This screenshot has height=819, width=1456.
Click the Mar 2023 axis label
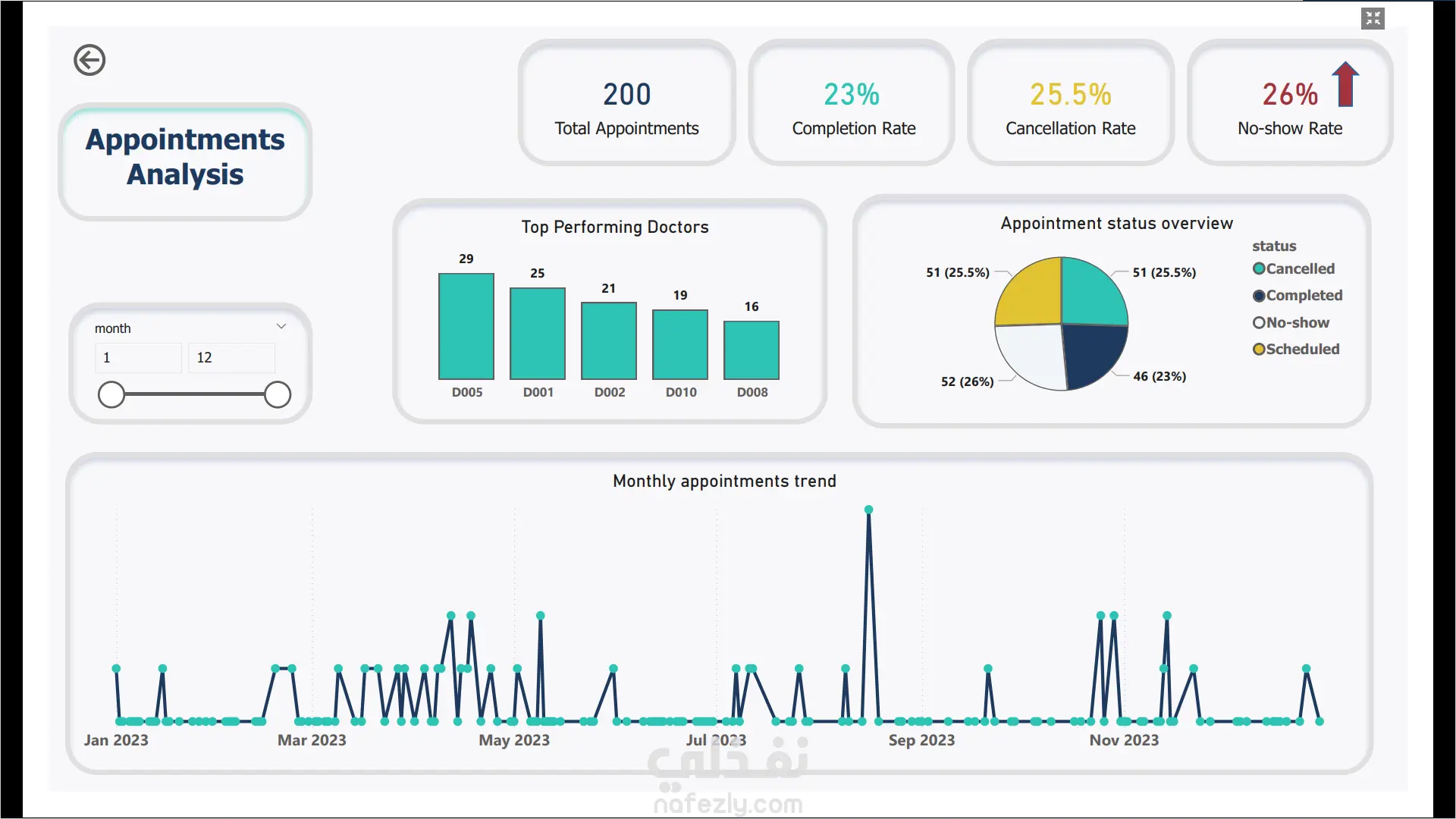pos(312,740)
